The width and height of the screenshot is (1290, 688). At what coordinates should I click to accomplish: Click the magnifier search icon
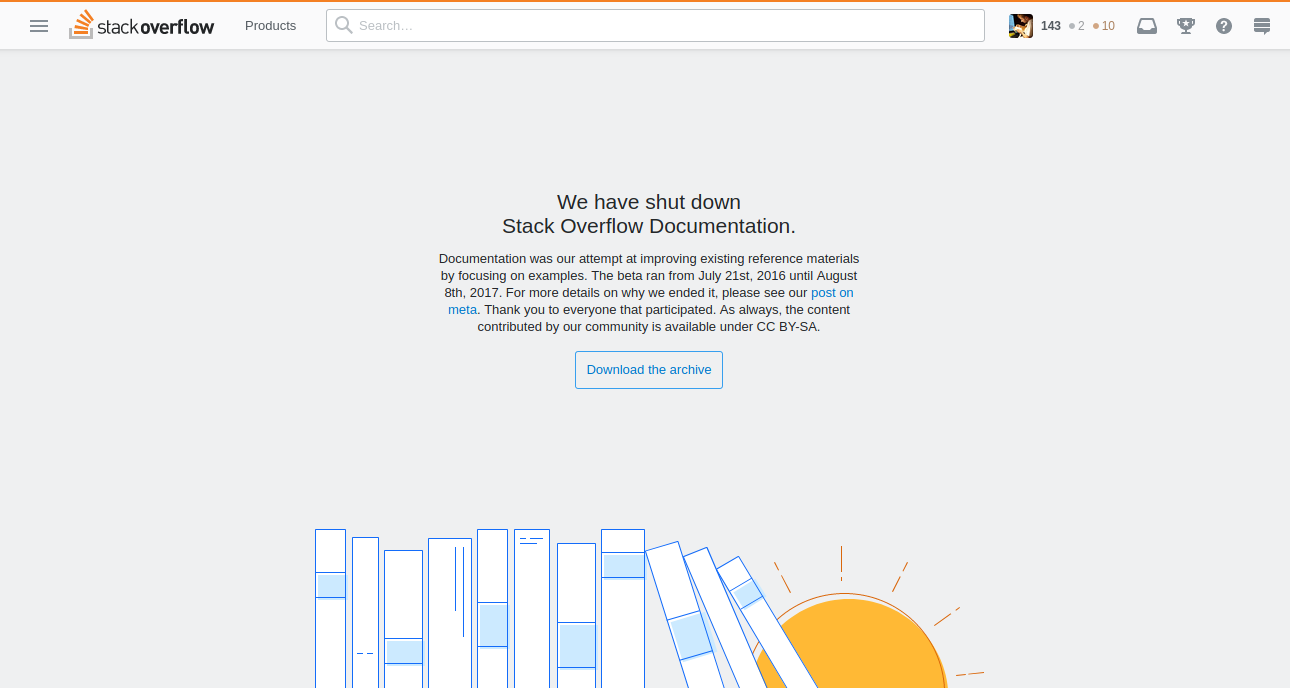click(343, 26)
